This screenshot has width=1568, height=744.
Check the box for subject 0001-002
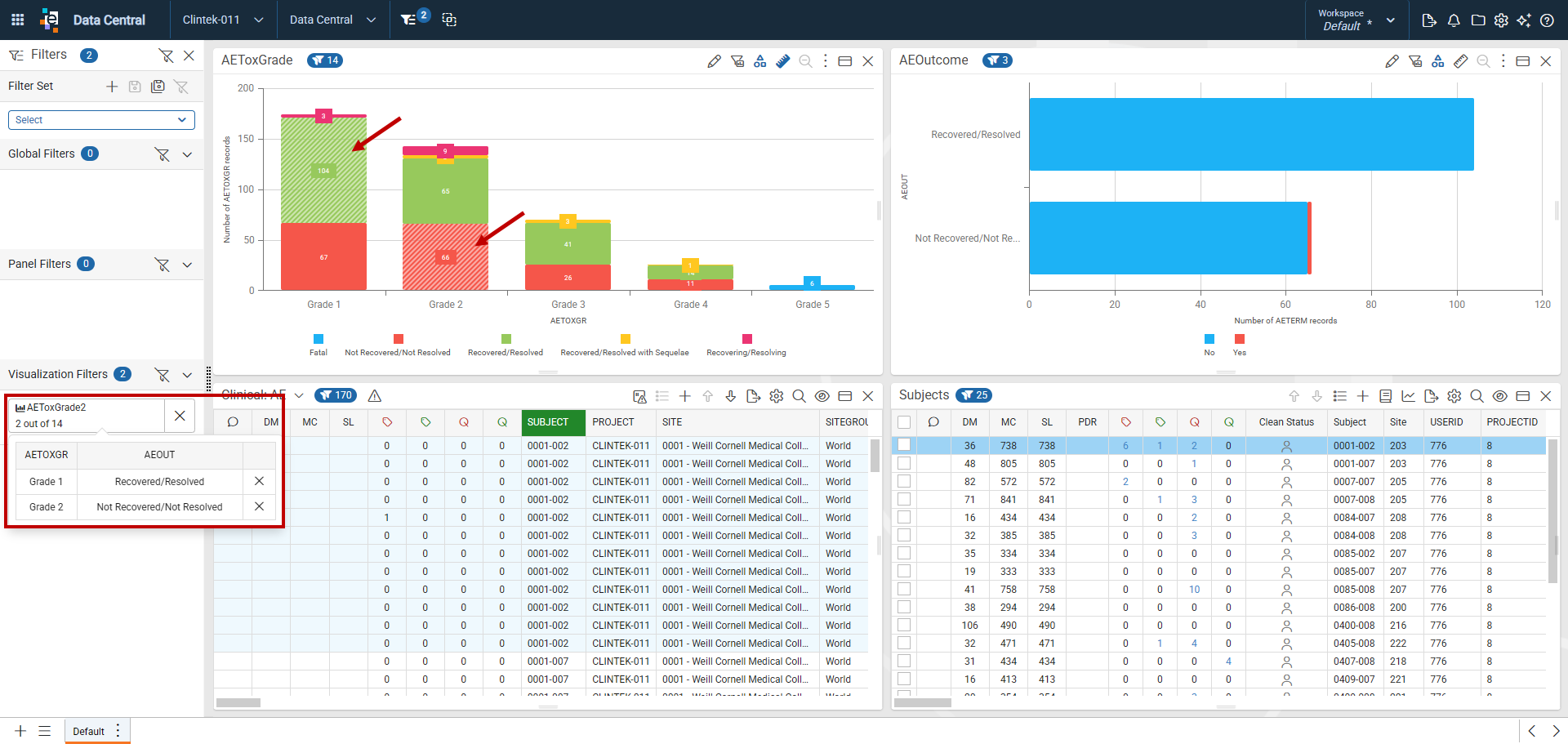point(904,445)
